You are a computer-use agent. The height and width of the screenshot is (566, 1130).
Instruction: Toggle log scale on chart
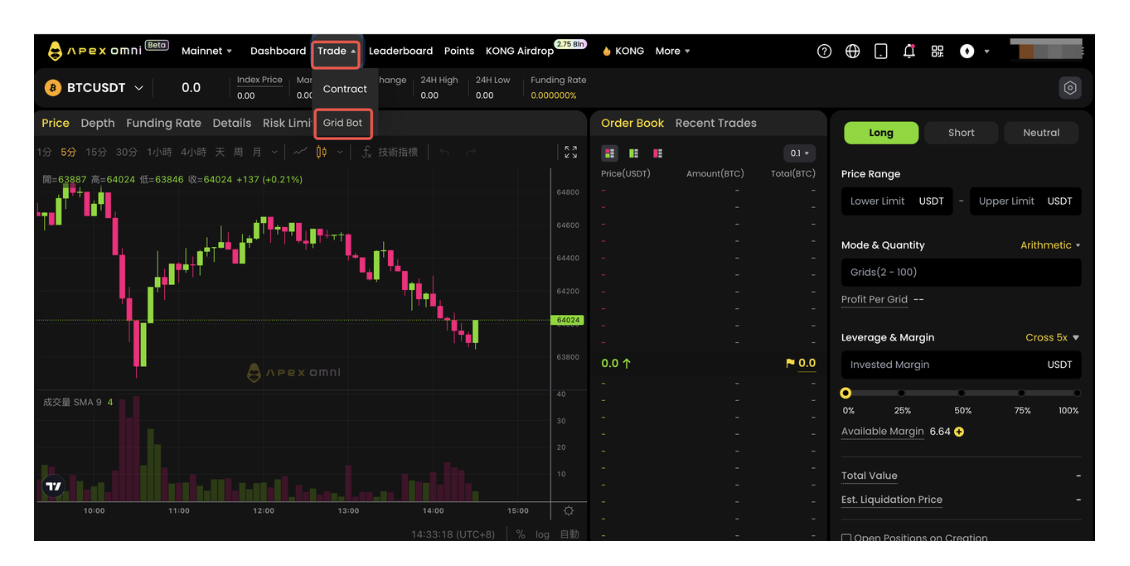click(543, 534)
